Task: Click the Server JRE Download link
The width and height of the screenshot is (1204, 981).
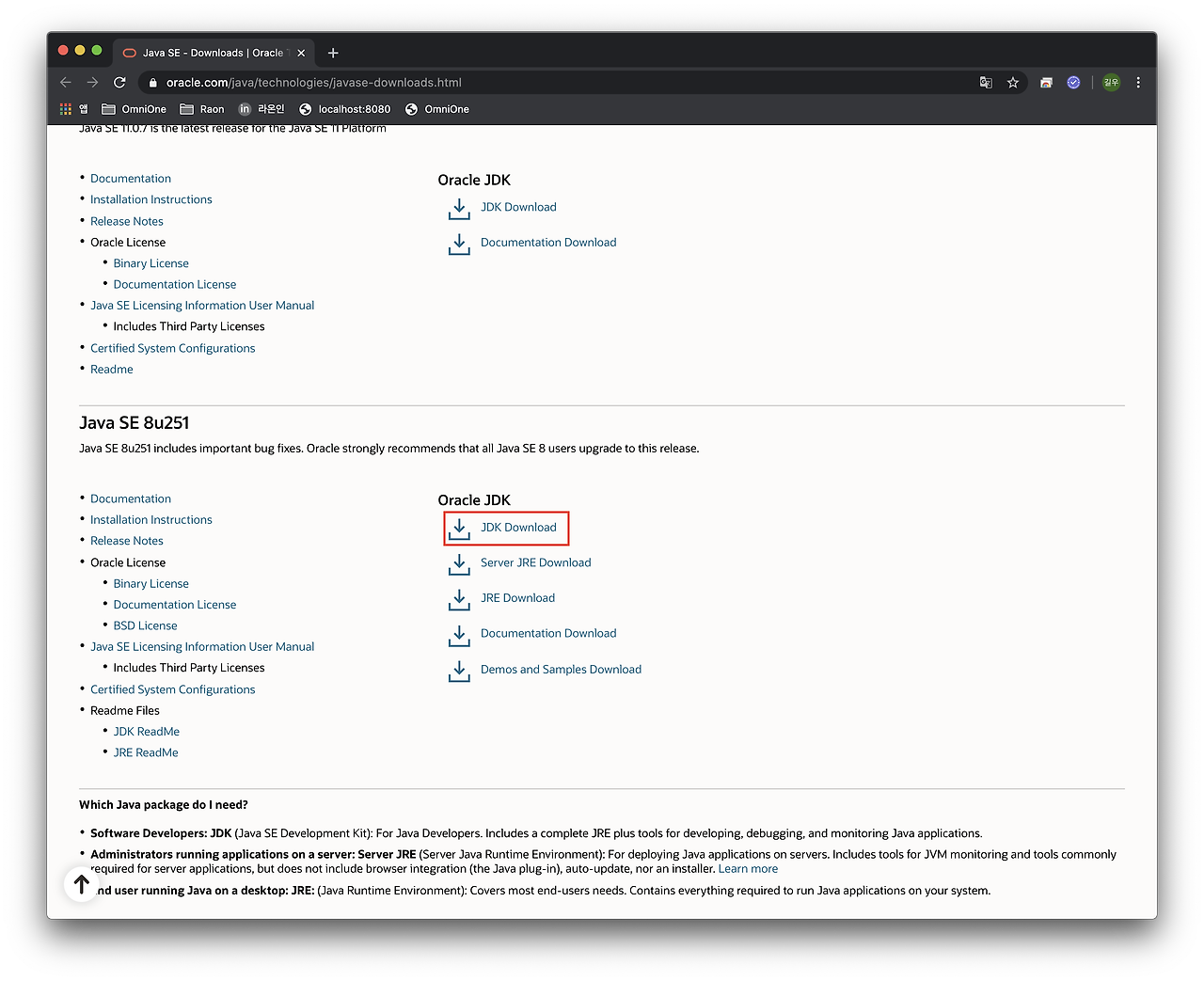Action: [x=535, y=562]
